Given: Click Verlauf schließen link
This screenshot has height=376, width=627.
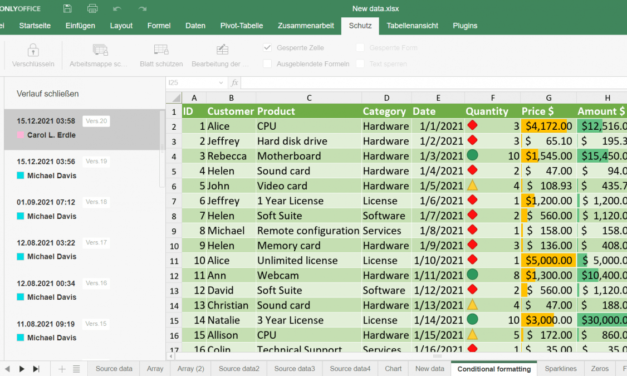Looking at the screenshot, I should click(48, 94).
